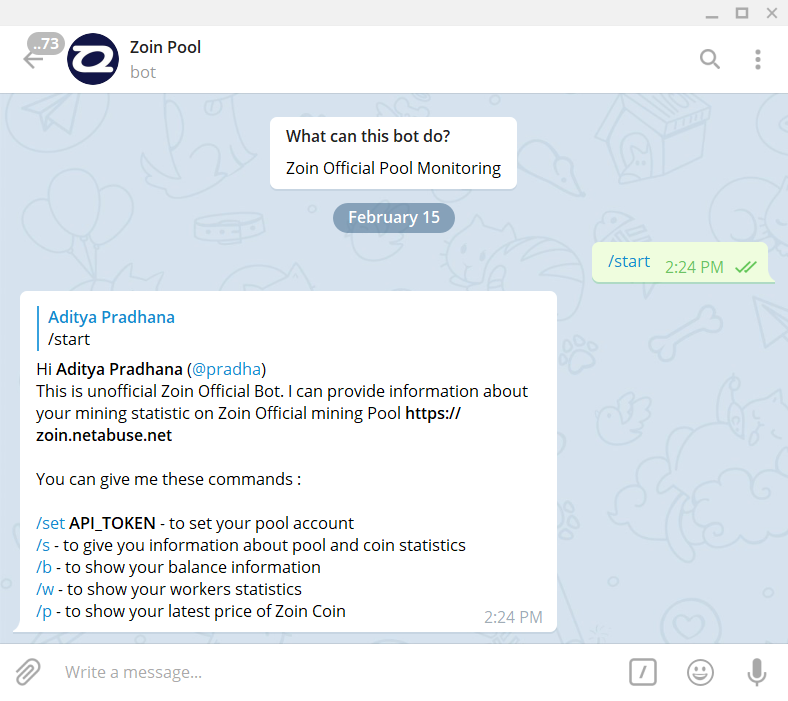Image resolution: width=788 pixels, height=701 pixels.
Task: Click the February 15 date badge
Action: click(394, 218)
